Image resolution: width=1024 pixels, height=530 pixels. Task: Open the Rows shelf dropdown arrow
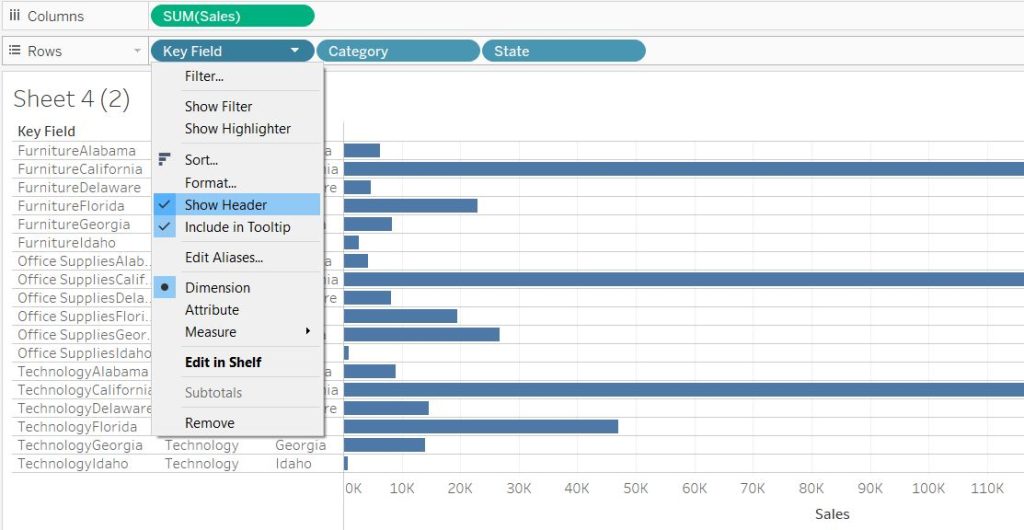pyautogui.click(x=137, y=51)
